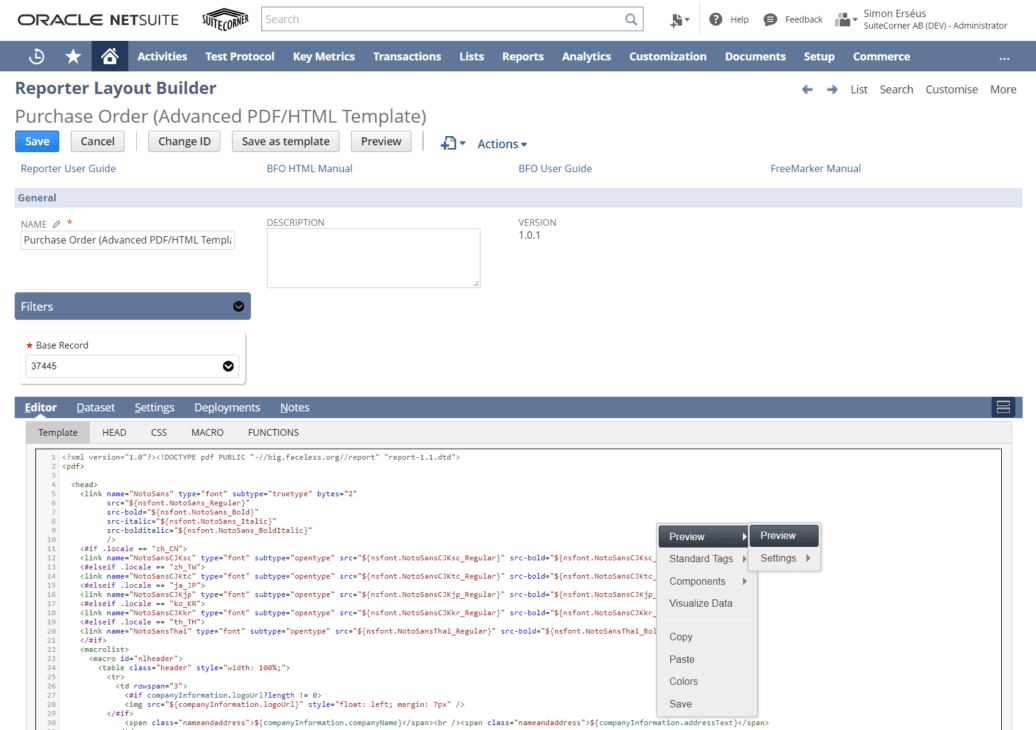Switch to the Dataset tab

[95, 407]
